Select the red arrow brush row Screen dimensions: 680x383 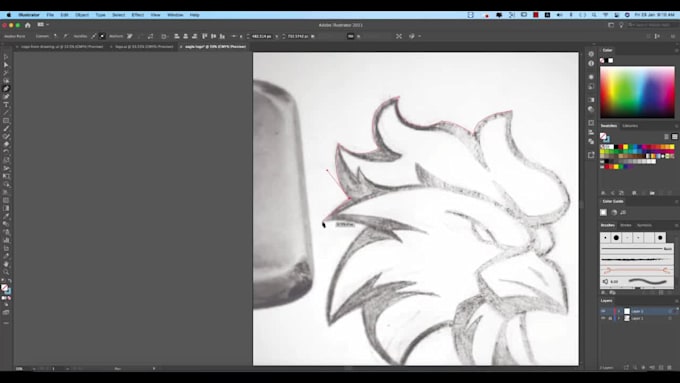pos(637,270)
